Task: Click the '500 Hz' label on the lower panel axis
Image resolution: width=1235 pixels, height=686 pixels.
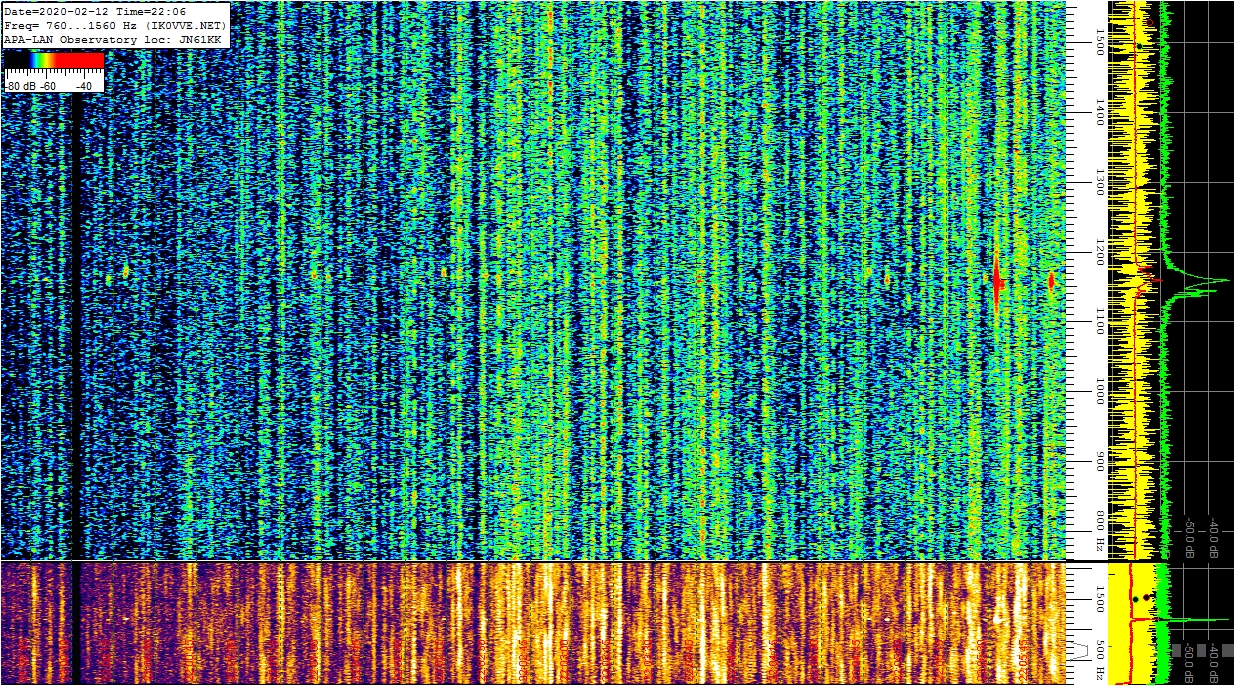Action: [x=1100, y=660]
